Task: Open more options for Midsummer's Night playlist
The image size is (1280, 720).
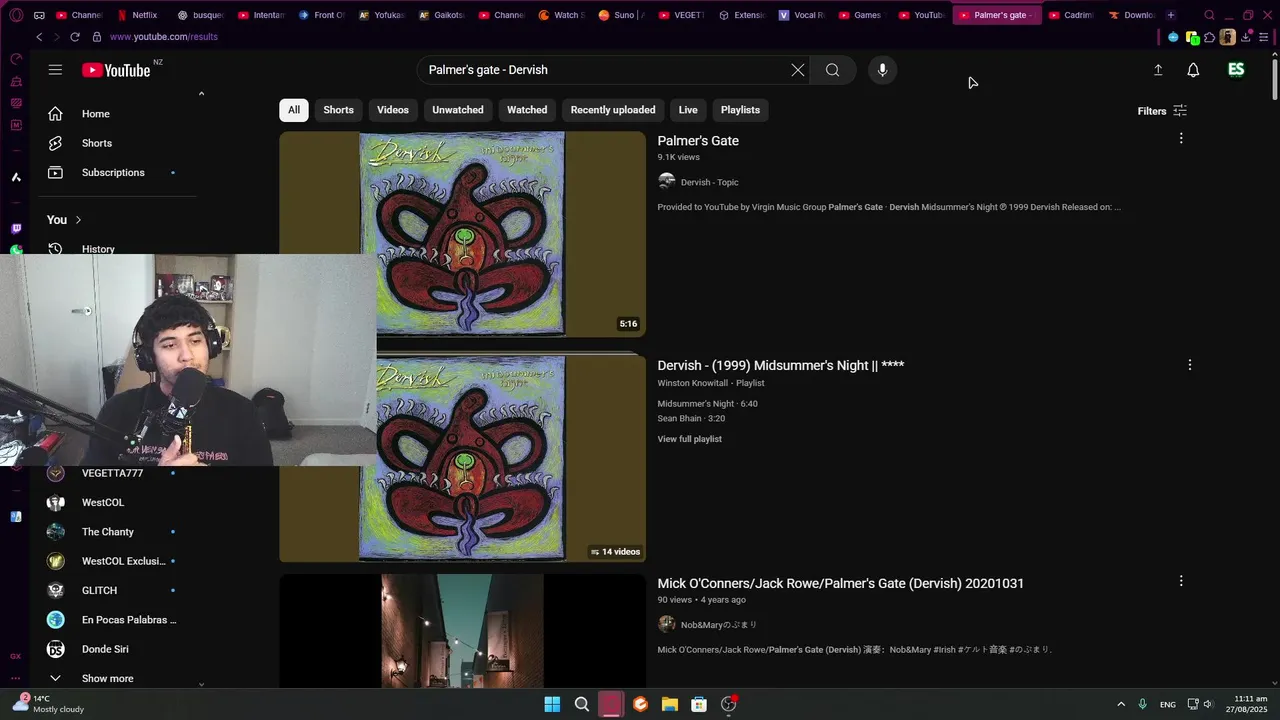Action: (x=1189, y=365)
